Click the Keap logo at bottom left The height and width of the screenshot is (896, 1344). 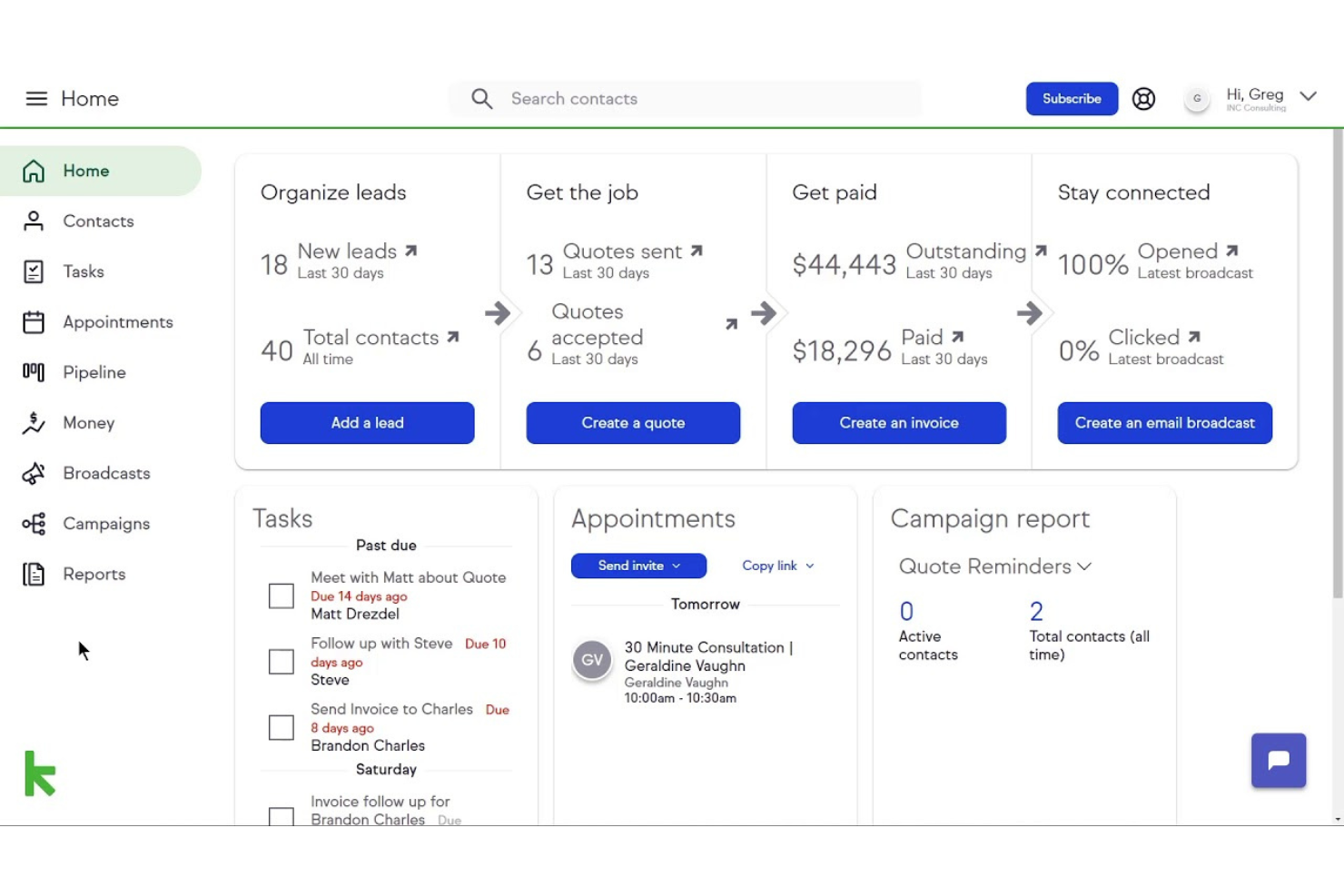(x=40, y=773)
